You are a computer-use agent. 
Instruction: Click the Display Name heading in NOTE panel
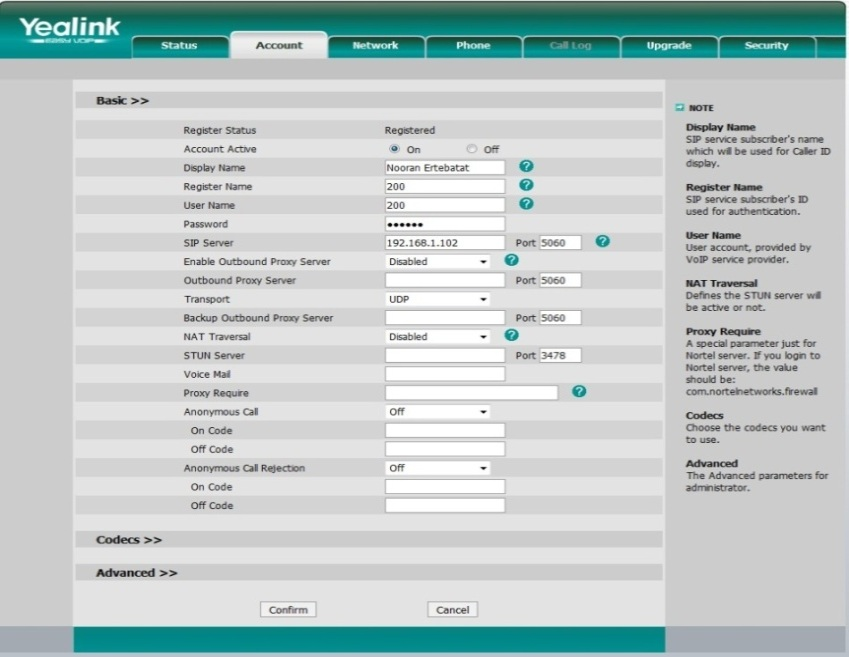point(720,127)
